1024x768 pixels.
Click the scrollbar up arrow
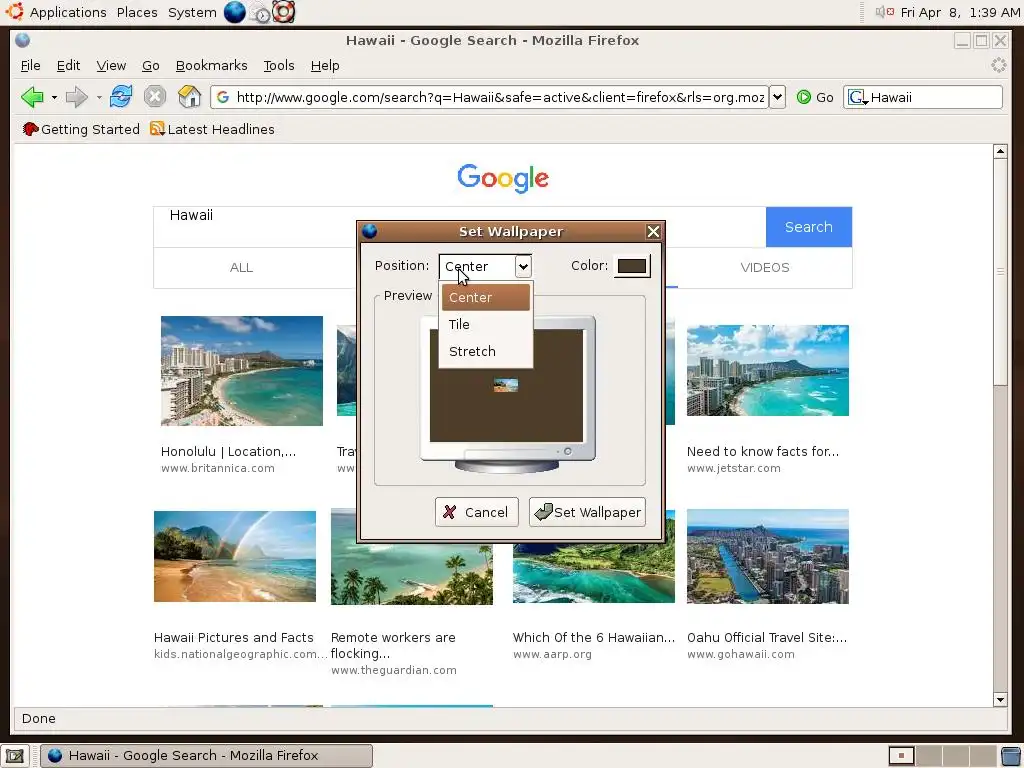click(x=1000, y=152)
